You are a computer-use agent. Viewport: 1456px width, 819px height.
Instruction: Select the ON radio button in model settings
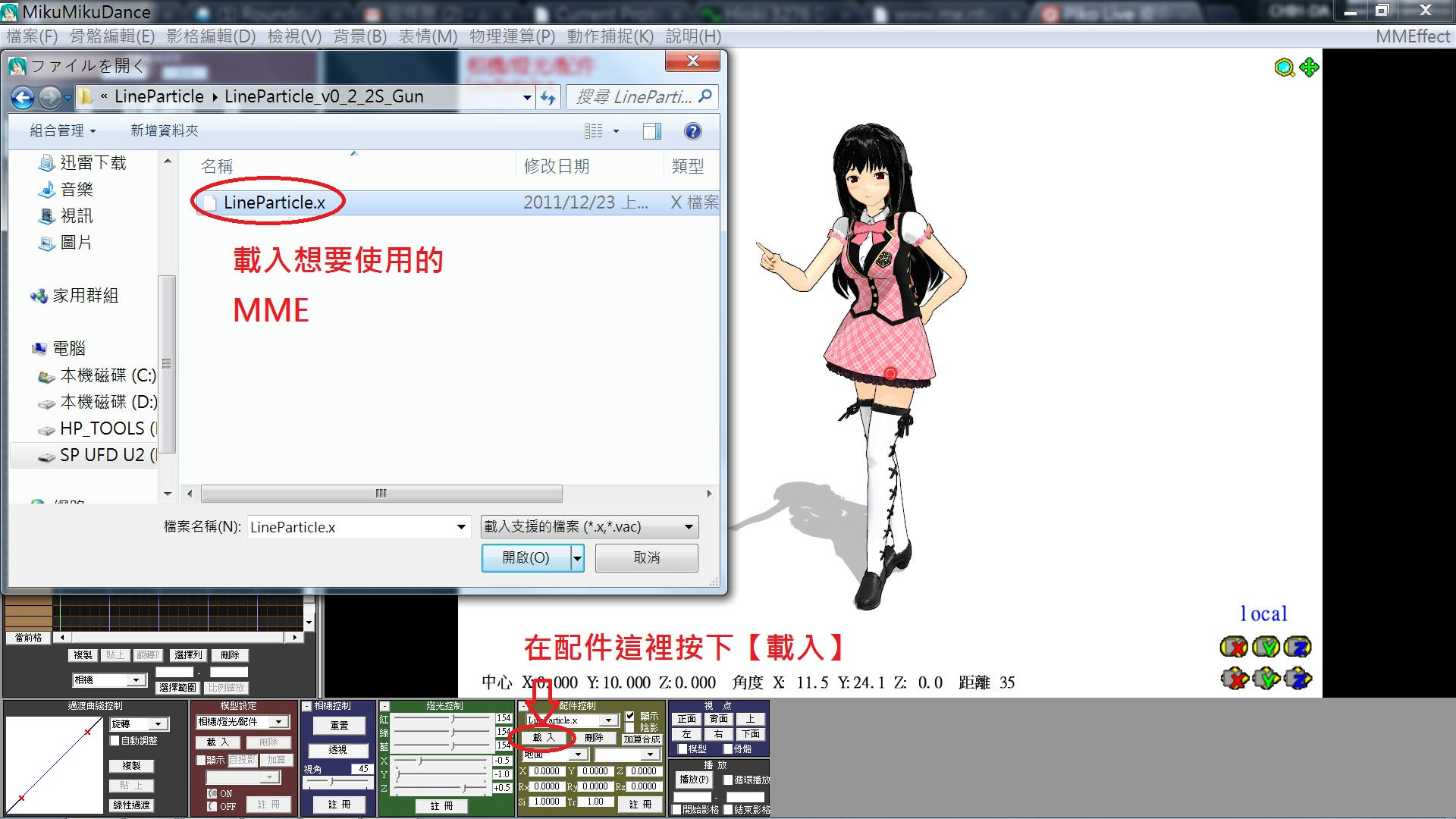(212, 793)
